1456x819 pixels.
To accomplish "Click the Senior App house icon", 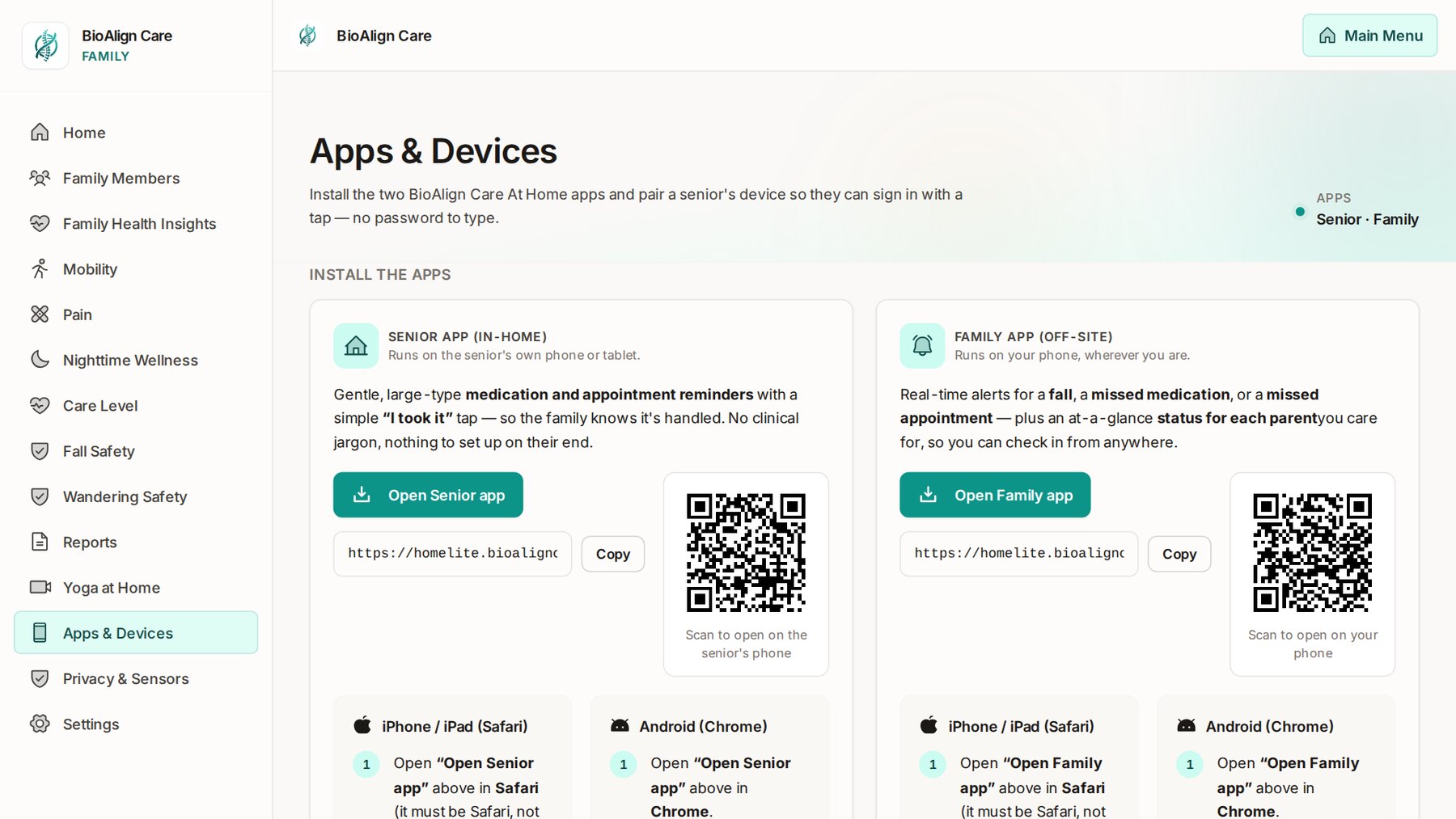I will (x=356, y=346).
